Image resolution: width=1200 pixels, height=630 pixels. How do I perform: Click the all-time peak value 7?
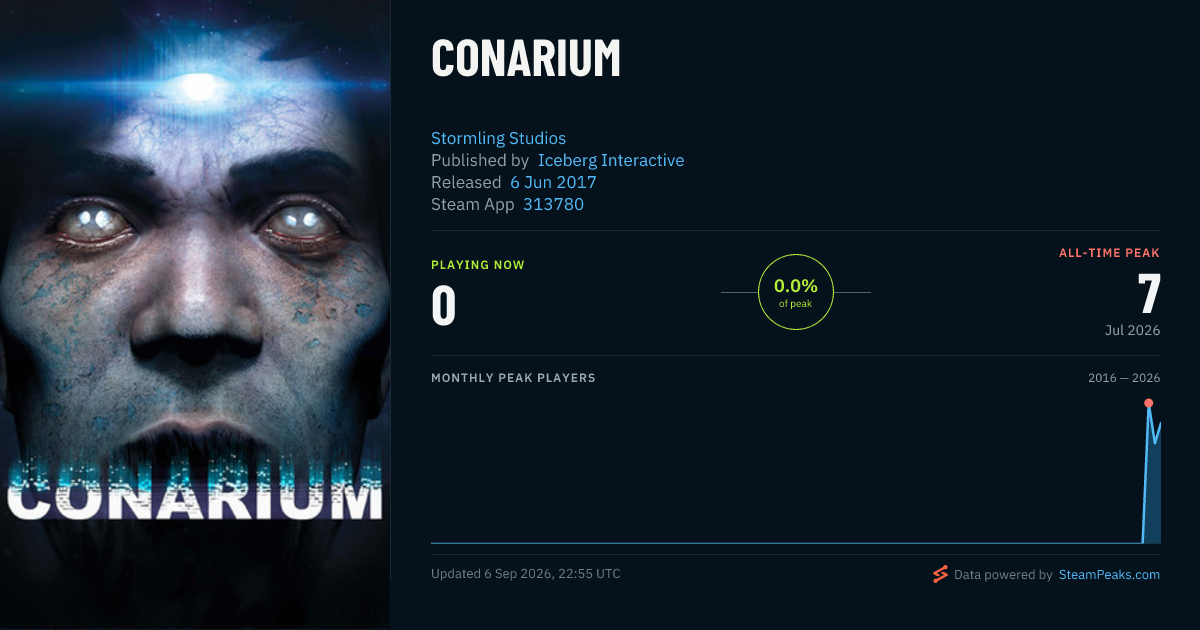pos(1149,295)
